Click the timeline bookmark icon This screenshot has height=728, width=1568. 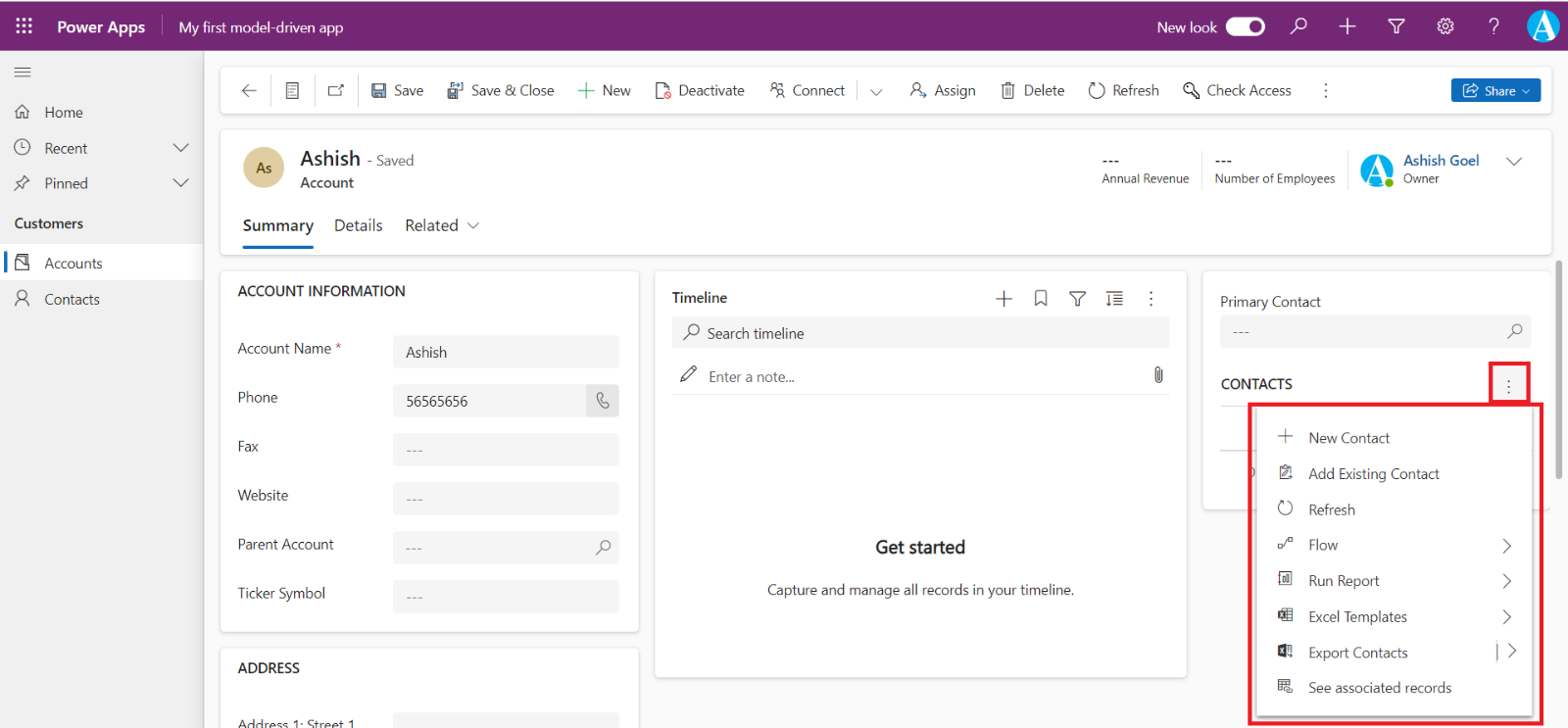tap(1041, 298)
